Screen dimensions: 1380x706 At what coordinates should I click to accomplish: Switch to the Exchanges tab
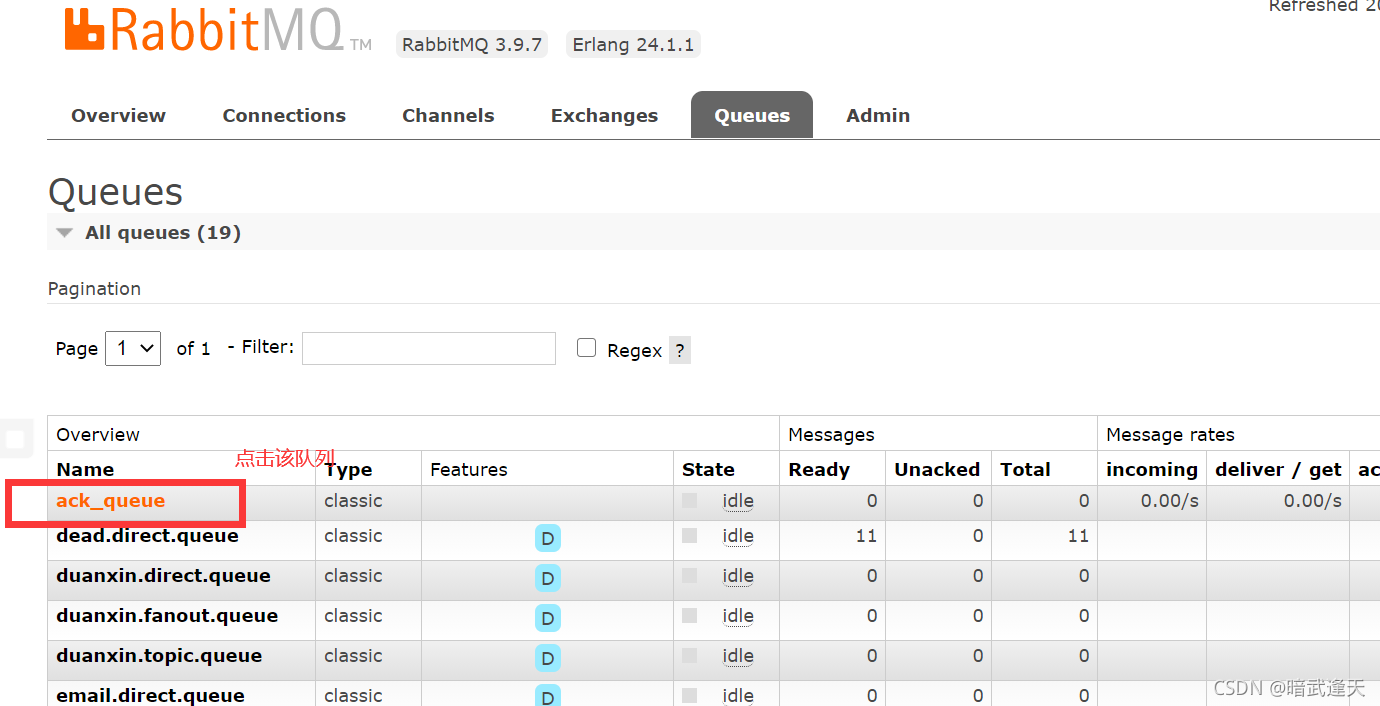[x=604, y=115]
